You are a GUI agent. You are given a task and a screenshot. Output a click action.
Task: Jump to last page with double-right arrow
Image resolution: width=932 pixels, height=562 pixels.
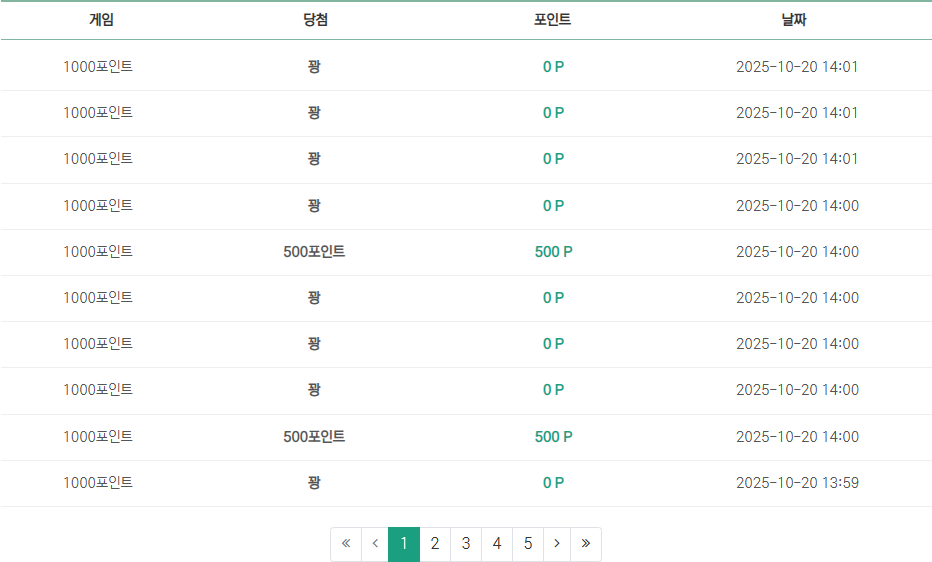pos(585,544)
